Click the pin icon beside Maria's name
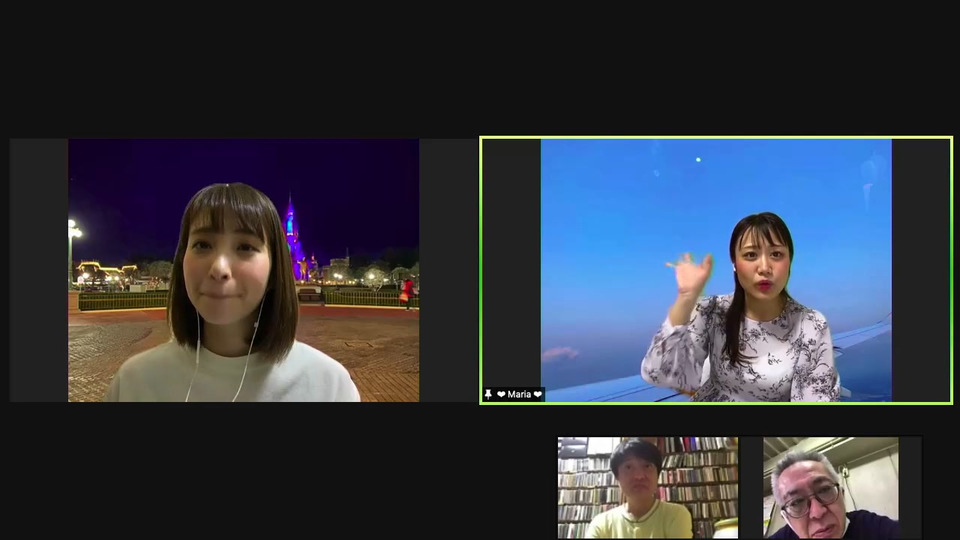The width and height of the screenshot is (960, 540). (x=488, y=394)
